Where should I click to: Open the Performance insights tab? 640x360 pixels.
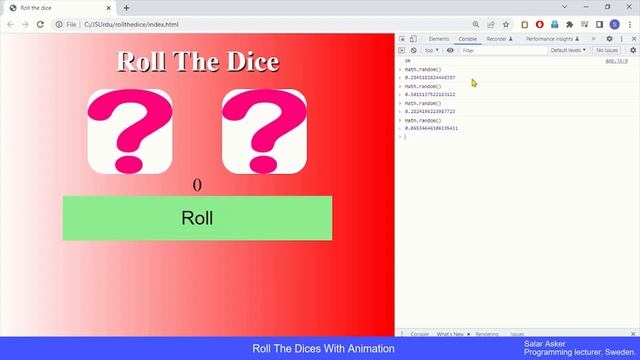point(552,39)
